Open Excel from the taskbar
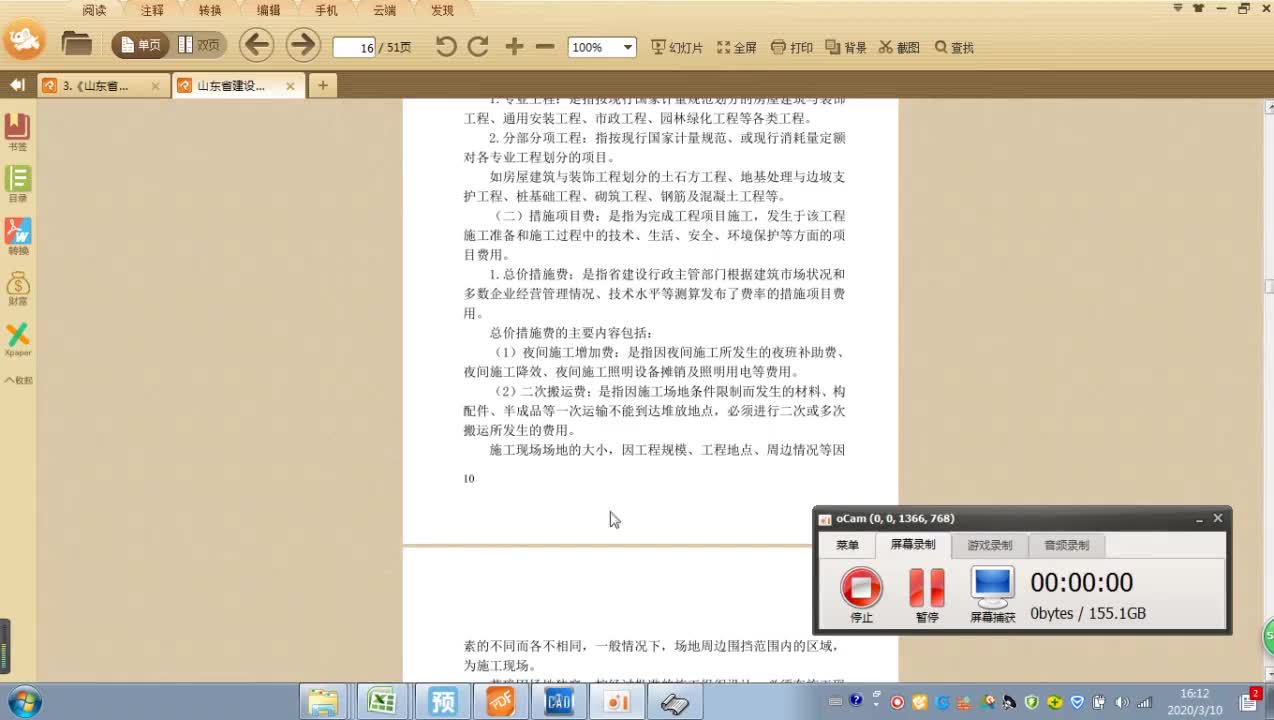This screenshot has width=1274, height=720. tap(382, 702)
